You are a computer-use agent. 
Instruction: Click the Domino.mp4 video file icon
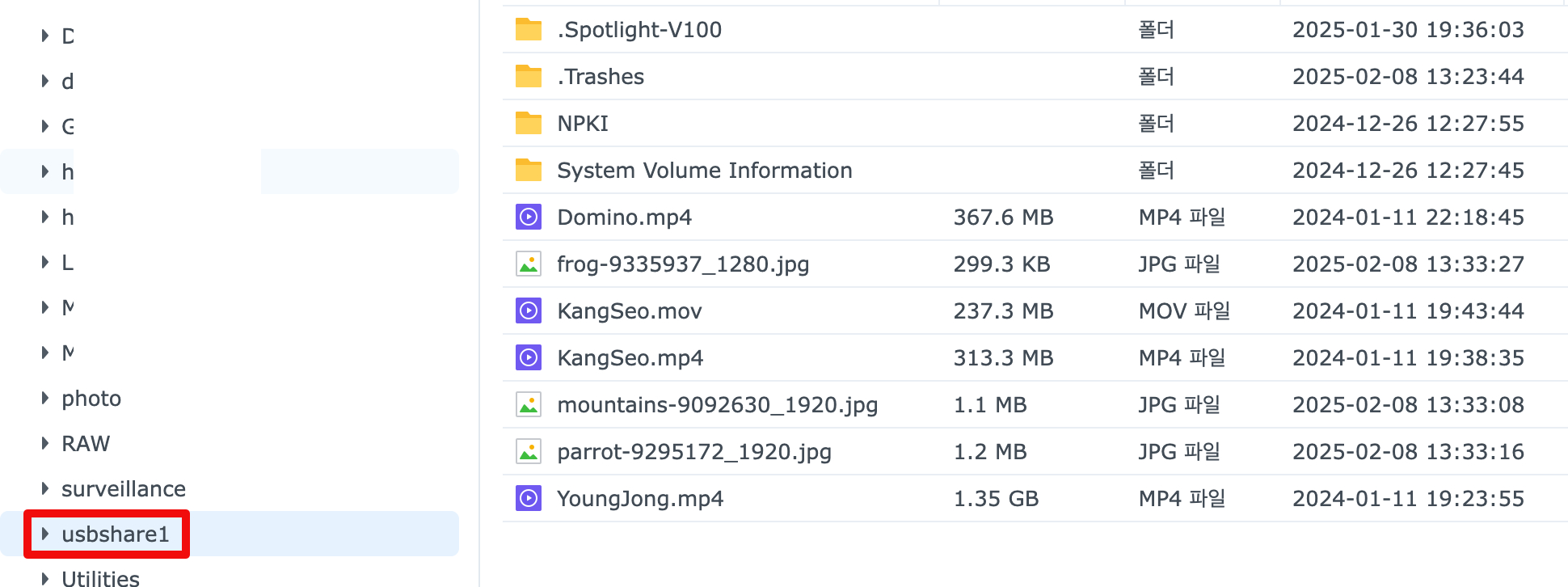tap(529, 217)
